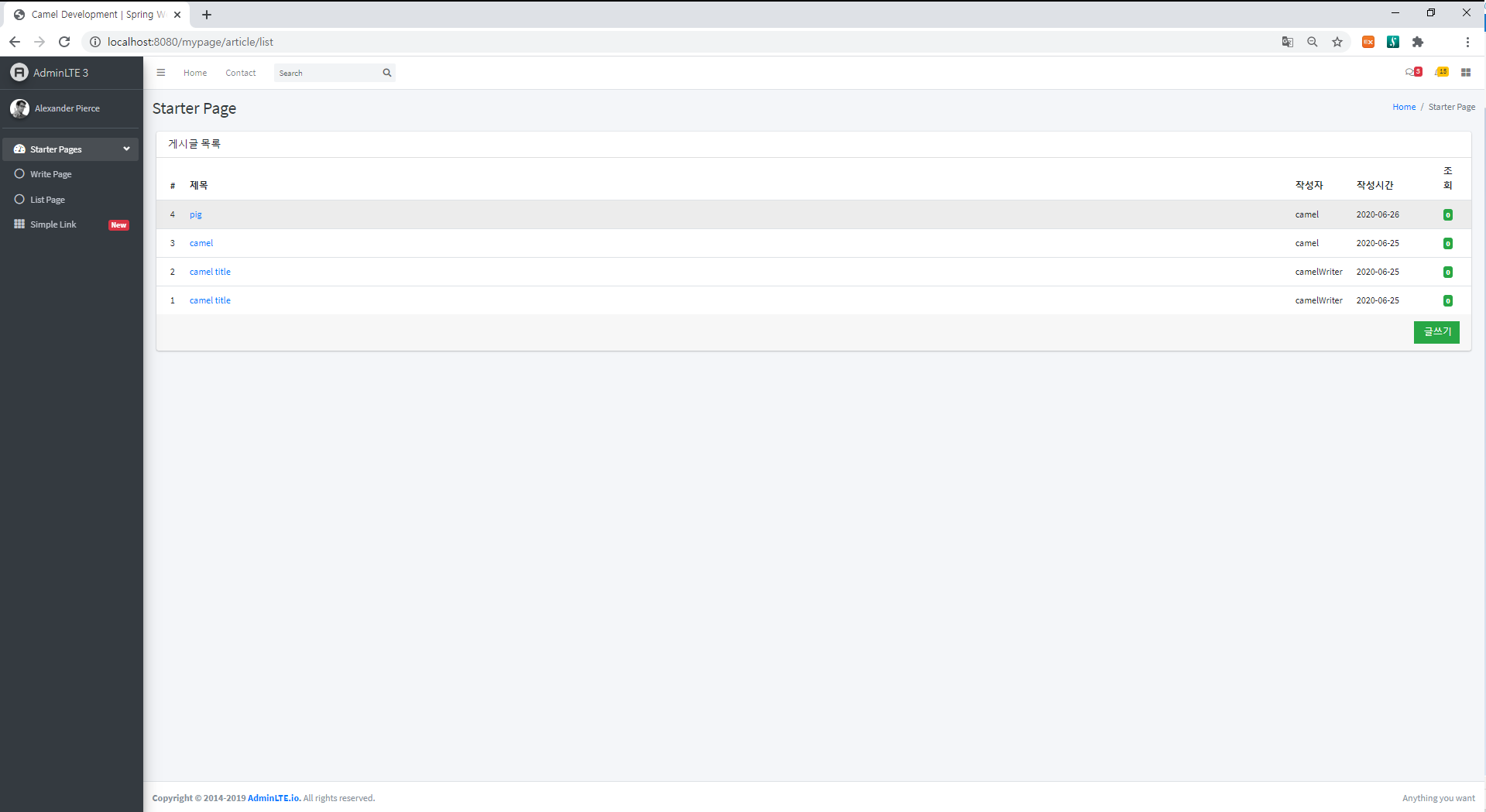This screenshot has height=812, width=1486.
Task: Click writer camelWriter in row 2
Action: [1319, 272]
